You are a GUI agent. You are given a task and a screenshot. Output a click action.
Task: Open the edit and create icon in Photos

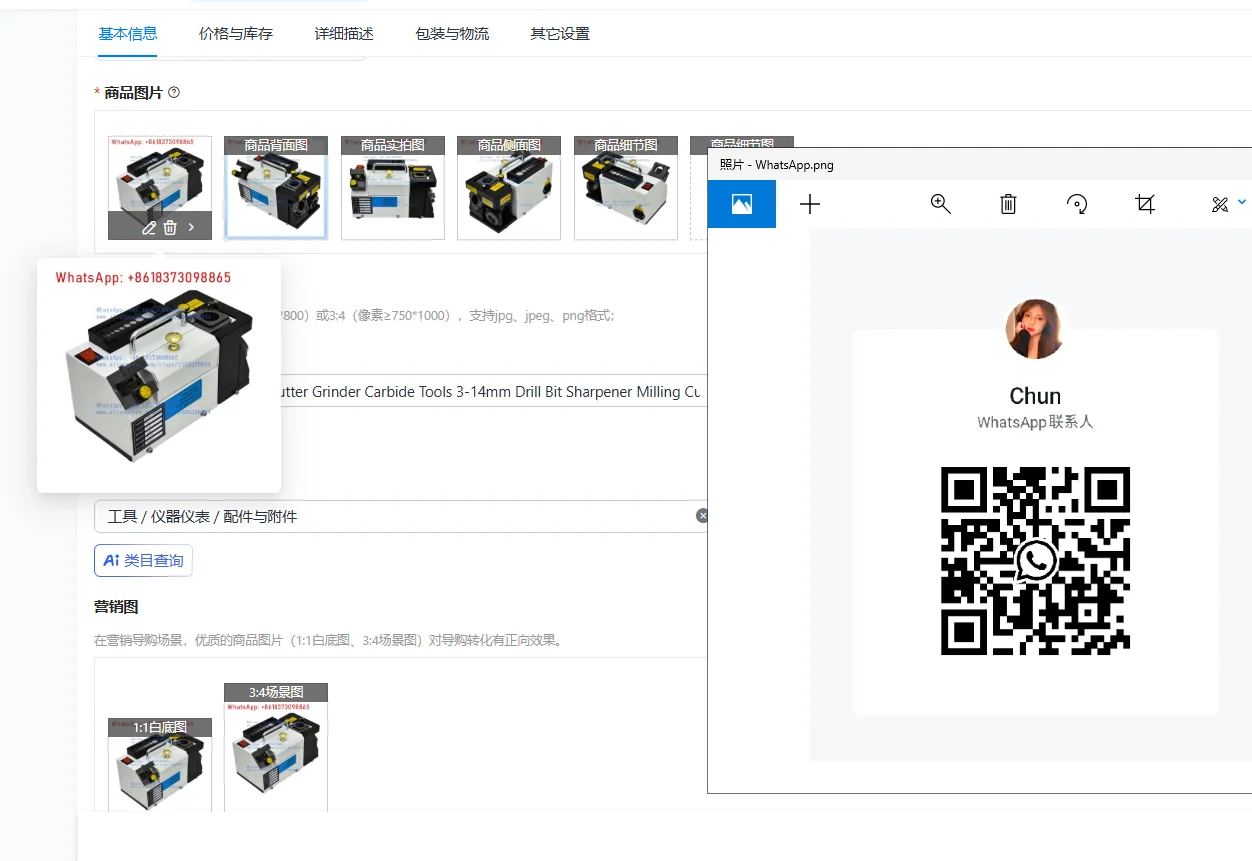click(x=1219, y=204)
